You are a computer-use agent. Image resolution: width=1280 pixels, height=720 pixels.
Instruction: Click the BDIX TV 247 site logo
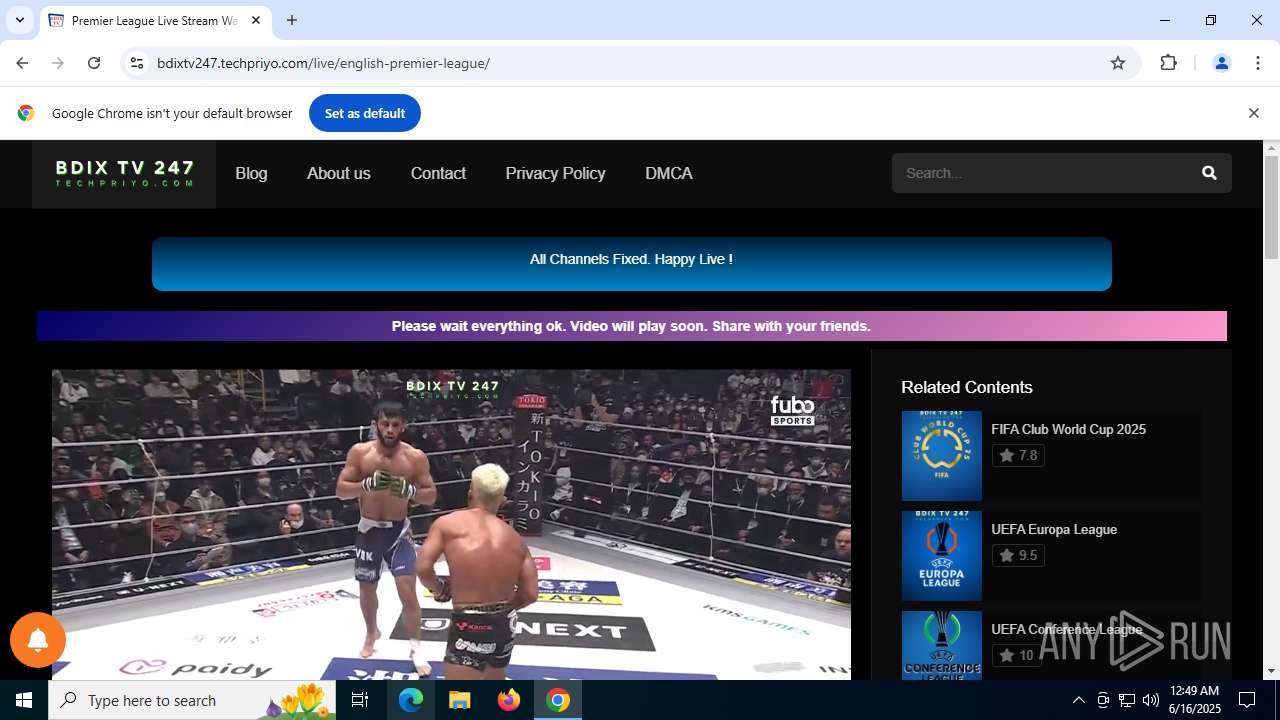tap(124, 174)
